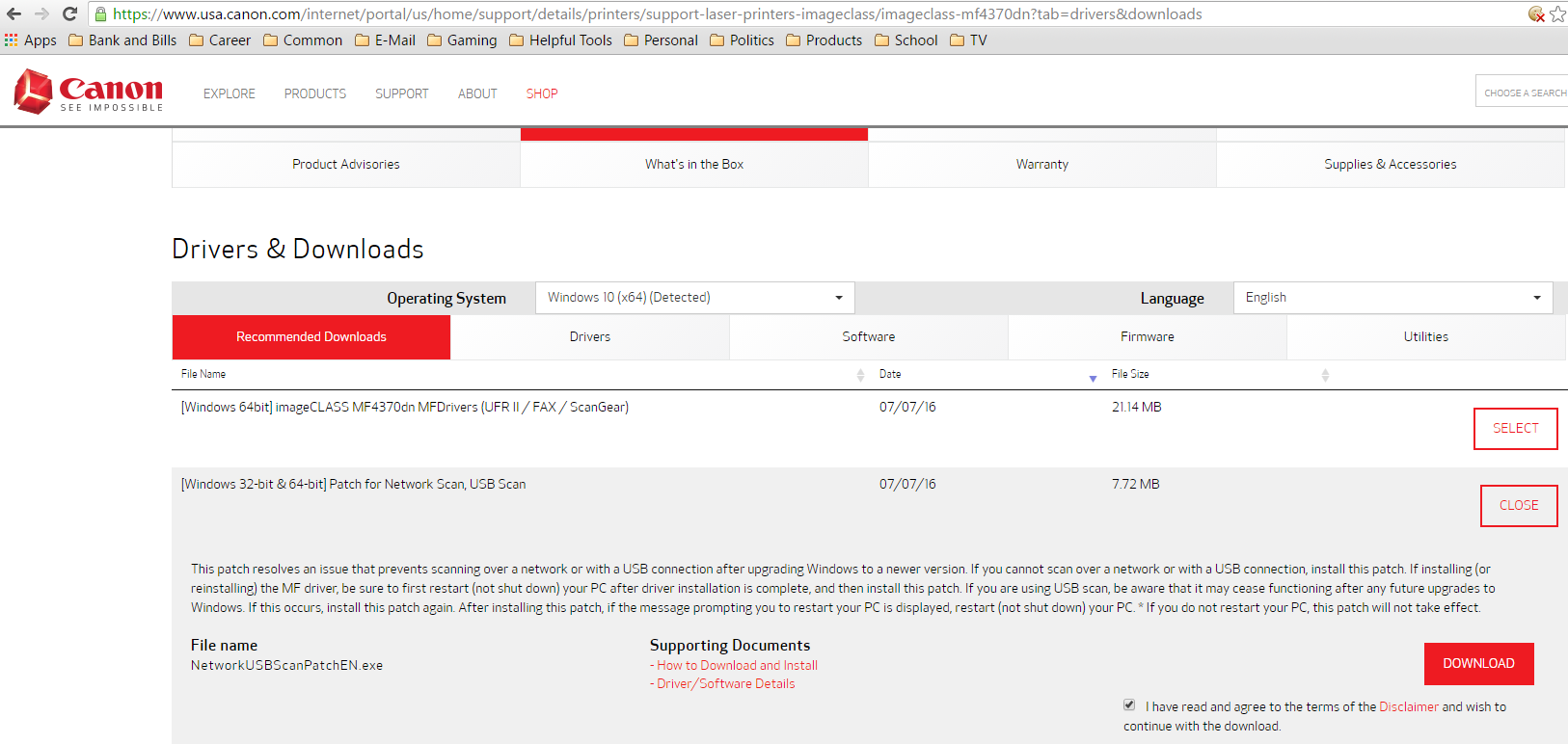Uncheck the Disclaimer agreement checkbox

tap(1129, 705)
